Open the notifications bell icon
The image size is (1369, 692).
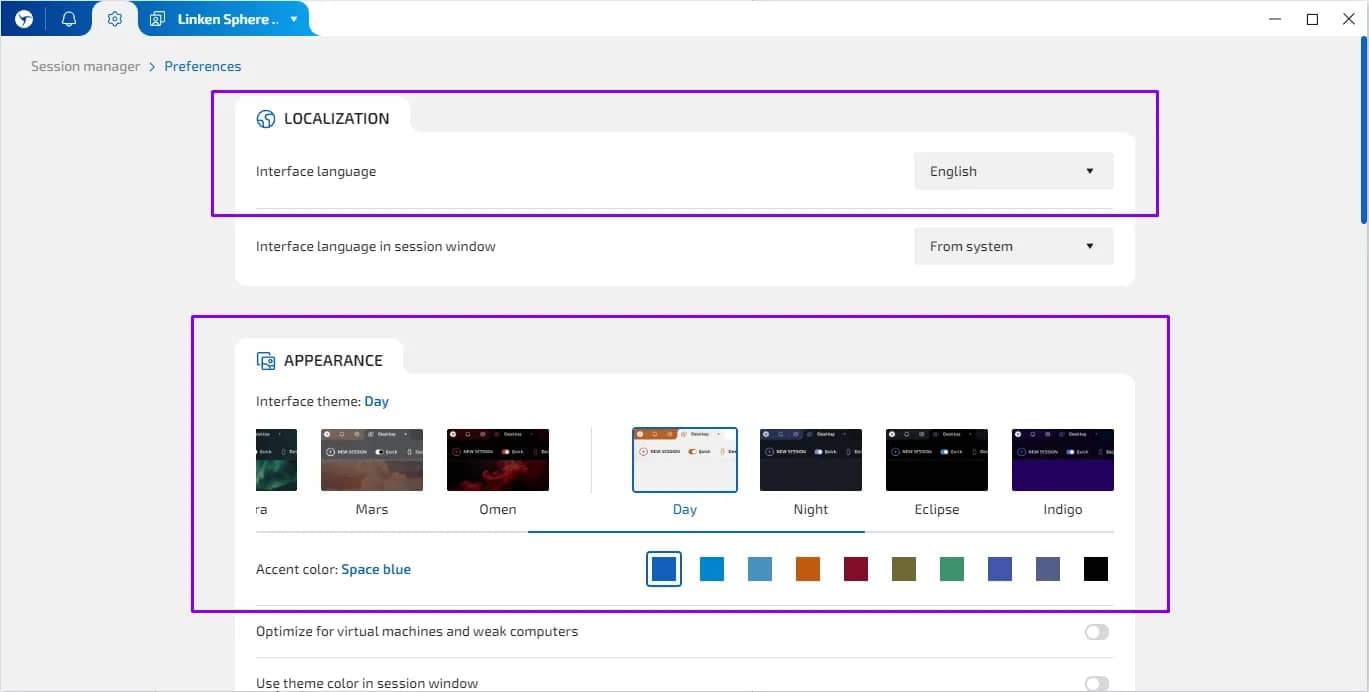click(69, 19)
